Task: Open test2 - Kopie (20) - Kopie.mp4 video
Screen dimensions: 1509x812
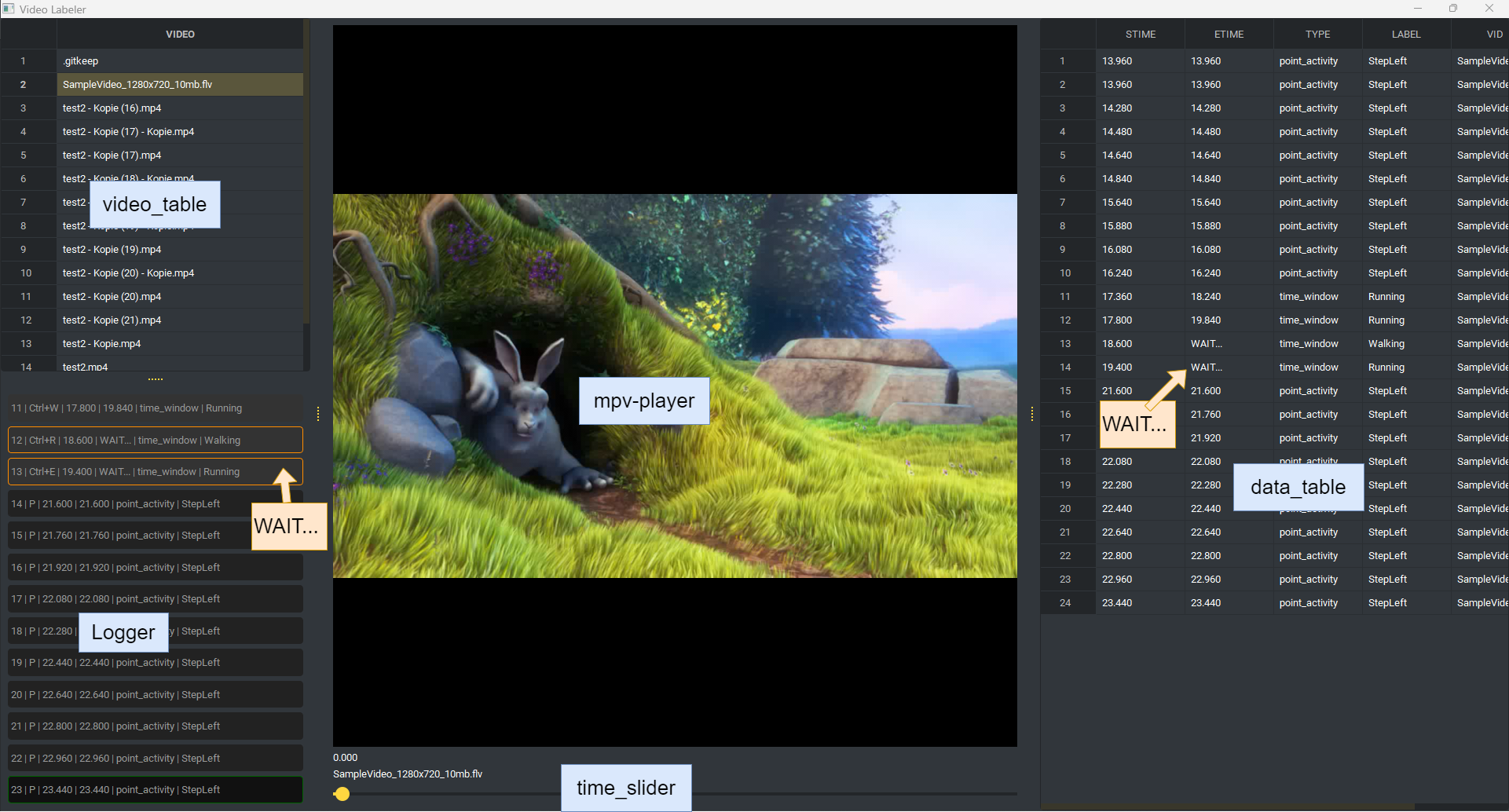Action: click(x=180, y=273)
